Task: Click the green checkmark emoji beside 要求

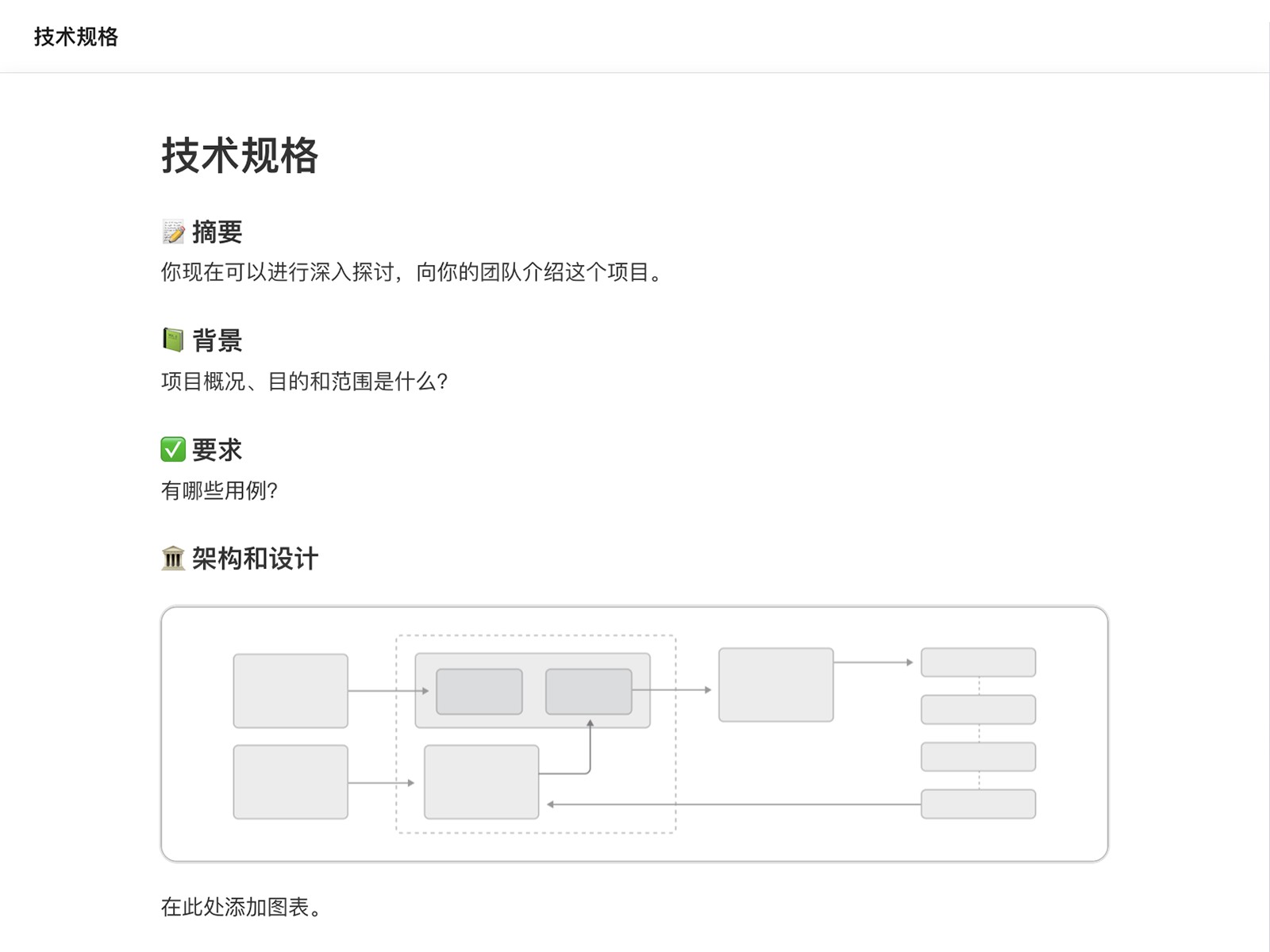Action: click(173, 450)
